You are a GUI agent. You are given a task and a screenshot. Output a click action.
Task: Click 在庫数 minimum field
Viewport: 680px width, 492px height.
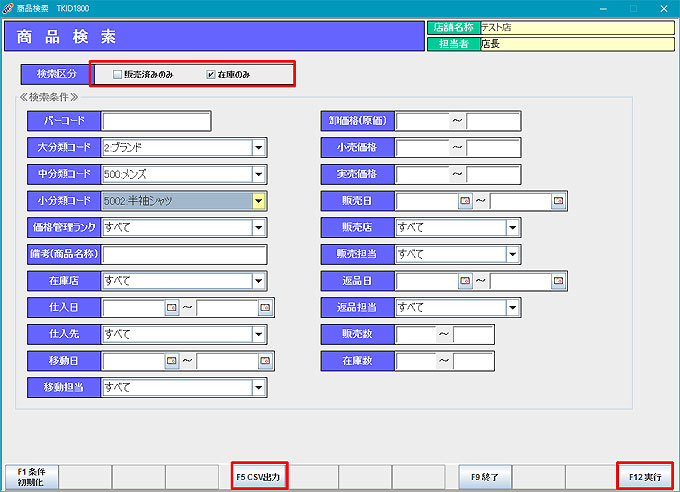[416, 361]
